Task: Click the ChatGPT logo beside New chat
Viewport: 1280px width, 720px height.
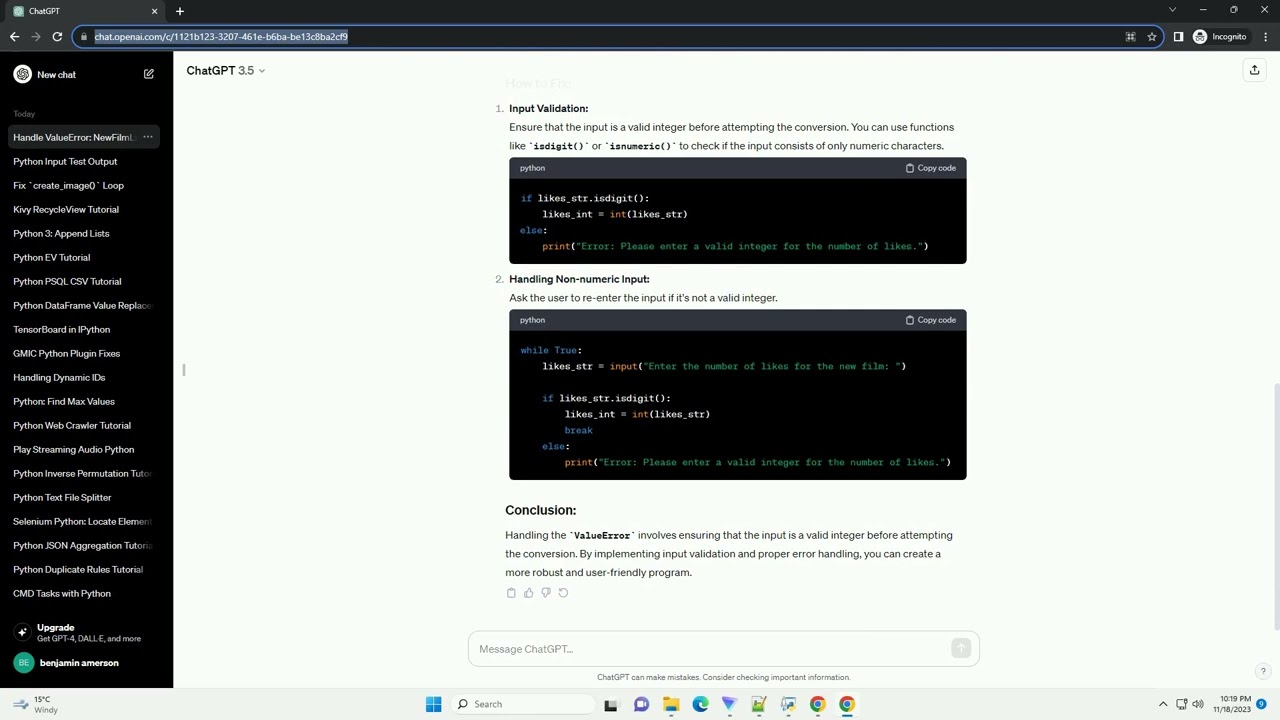Action: point(22,74)
